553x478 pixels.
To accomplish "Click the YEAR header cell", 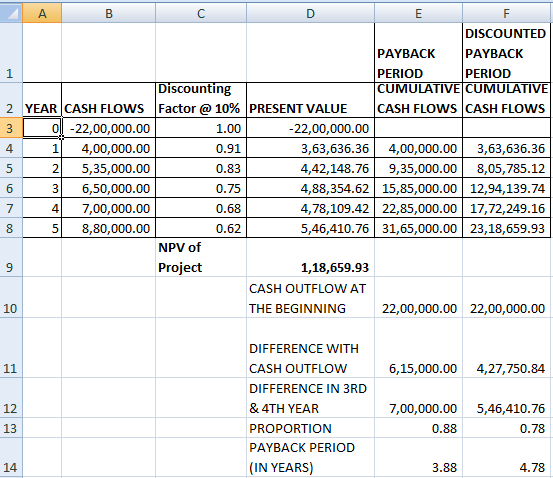I will click(x=42, y=100).
